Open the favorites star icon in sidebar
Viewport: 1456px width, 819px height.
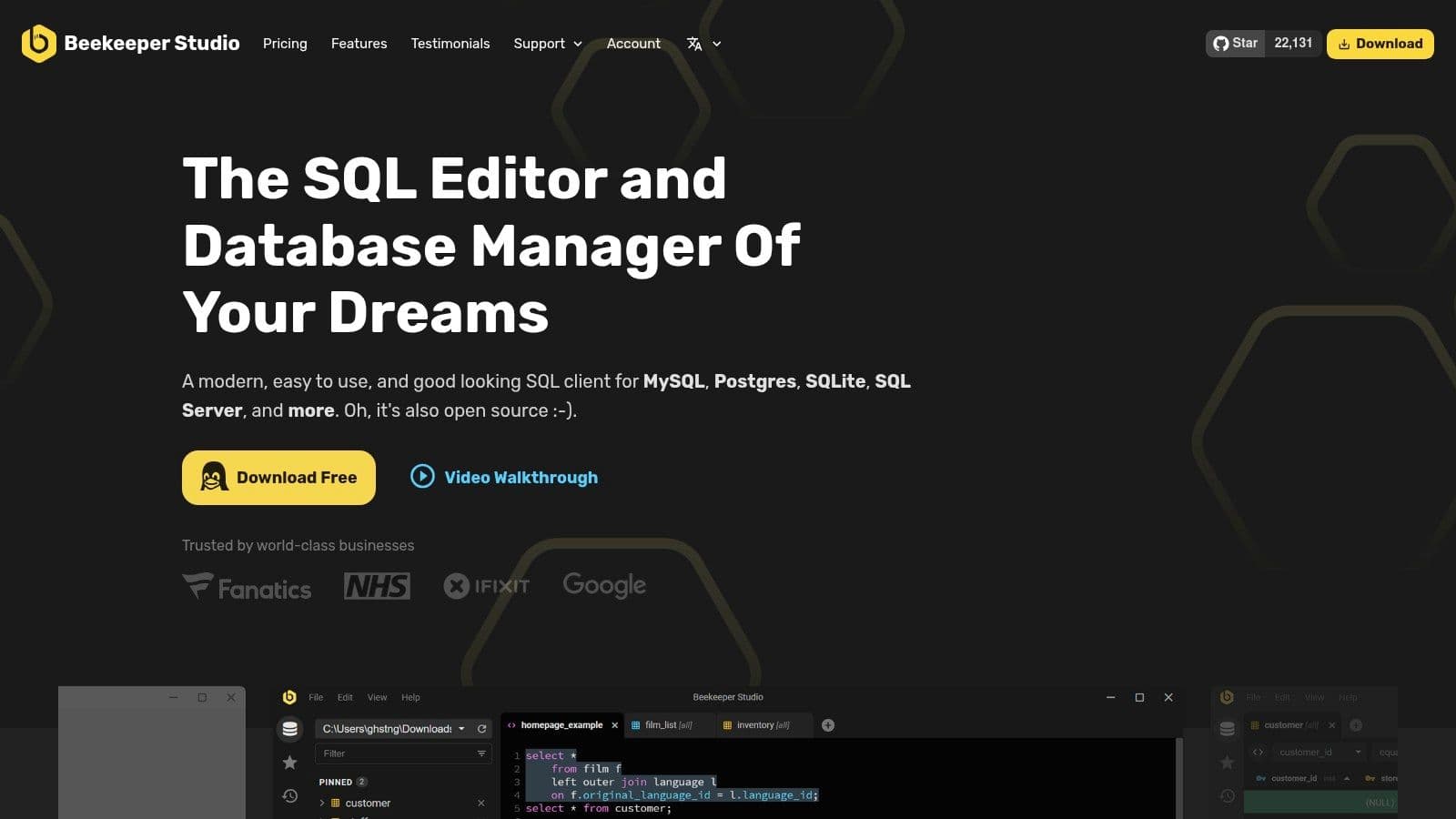coord(290,763)
